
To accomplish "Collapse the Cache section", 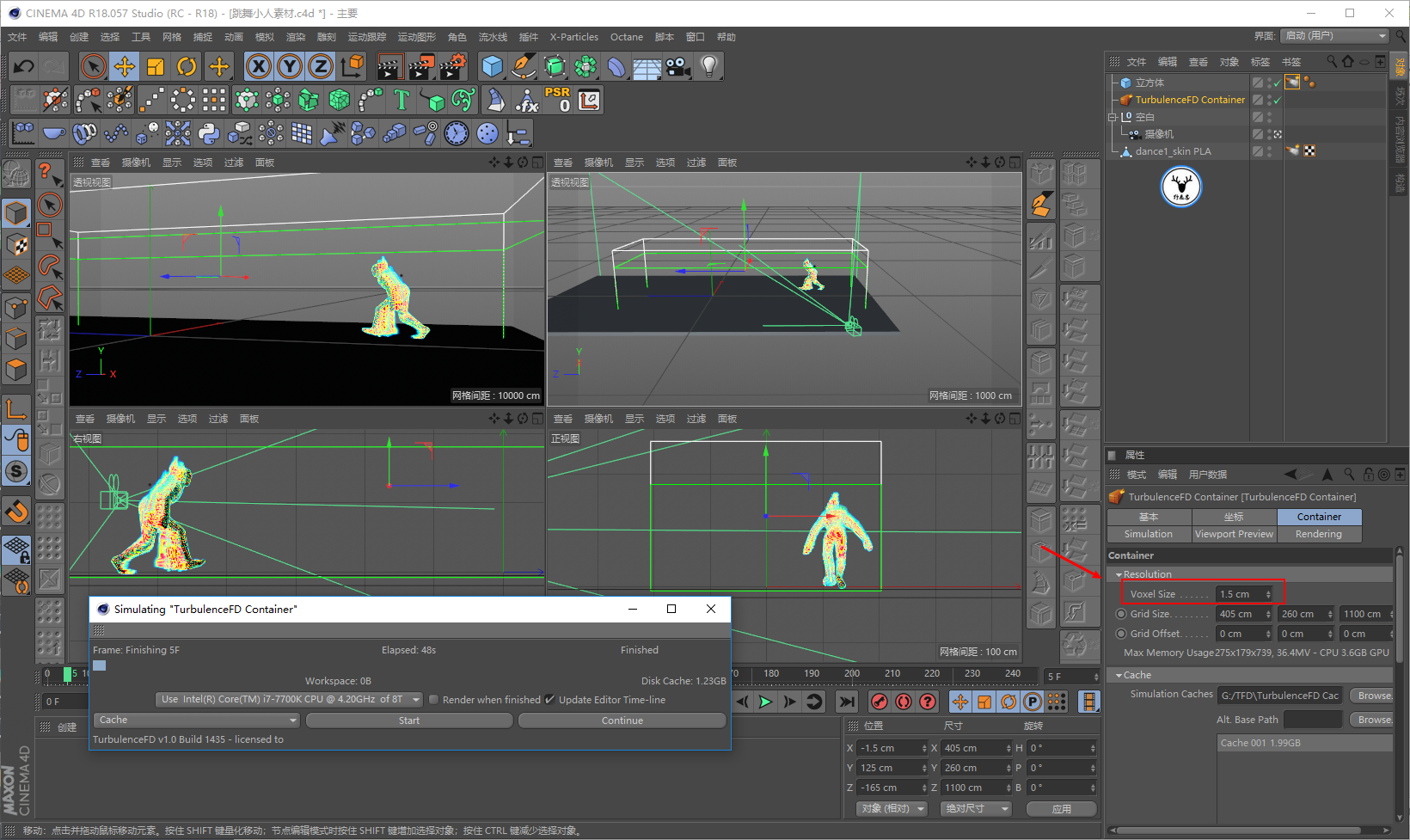I will pyautogui.click(x=1119, y=675).
